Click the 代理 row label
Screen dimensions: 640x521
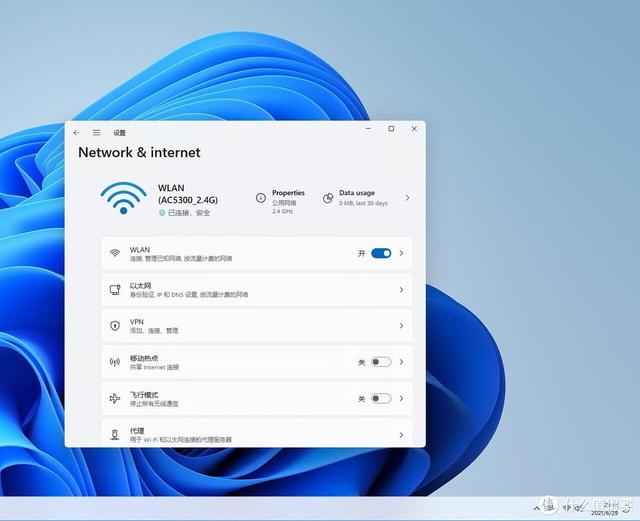pos(137,431)
